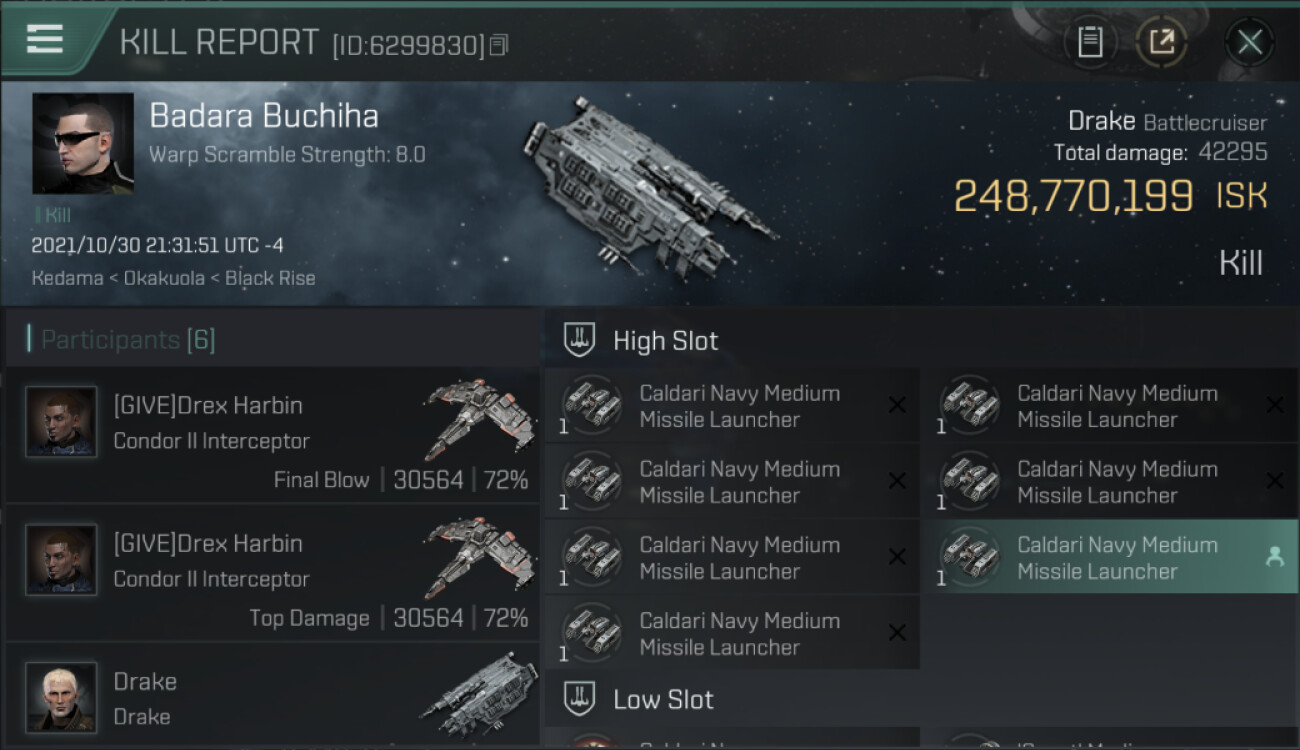1300x750 pixels.
Task: Click the person icon on the highlighted launcher
Action: click(1274, 558)
